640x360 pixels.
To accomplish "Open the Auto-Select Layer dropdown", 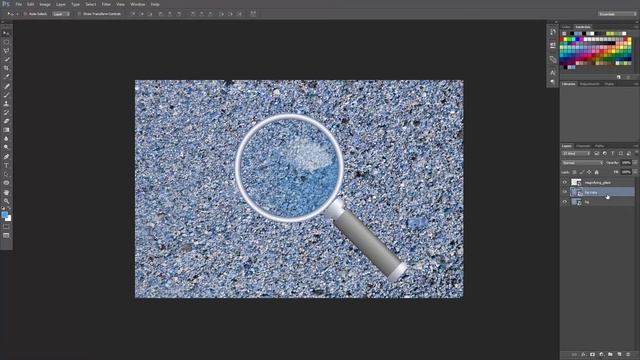I will coord(61,14).
